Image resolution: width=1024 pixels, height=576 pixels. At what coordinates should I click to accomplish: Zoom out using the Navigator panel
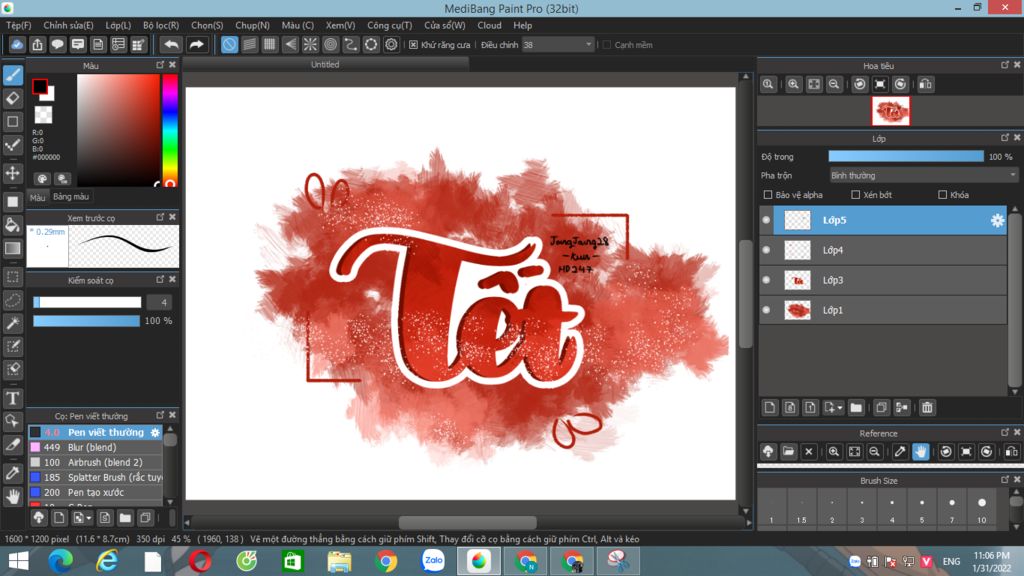pos(834,84)
